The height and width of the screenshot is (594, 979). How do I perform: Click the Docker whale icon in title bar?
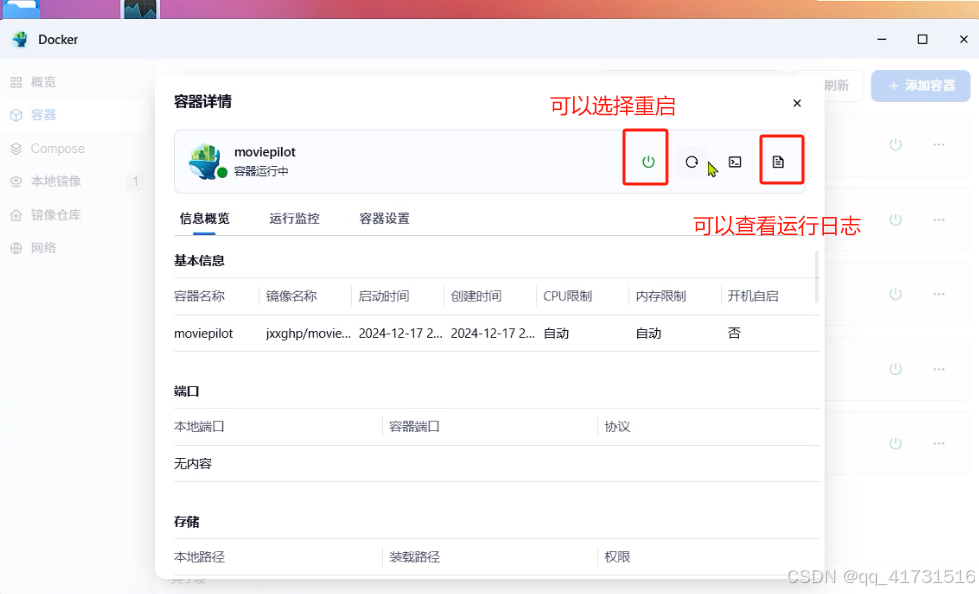20,39
